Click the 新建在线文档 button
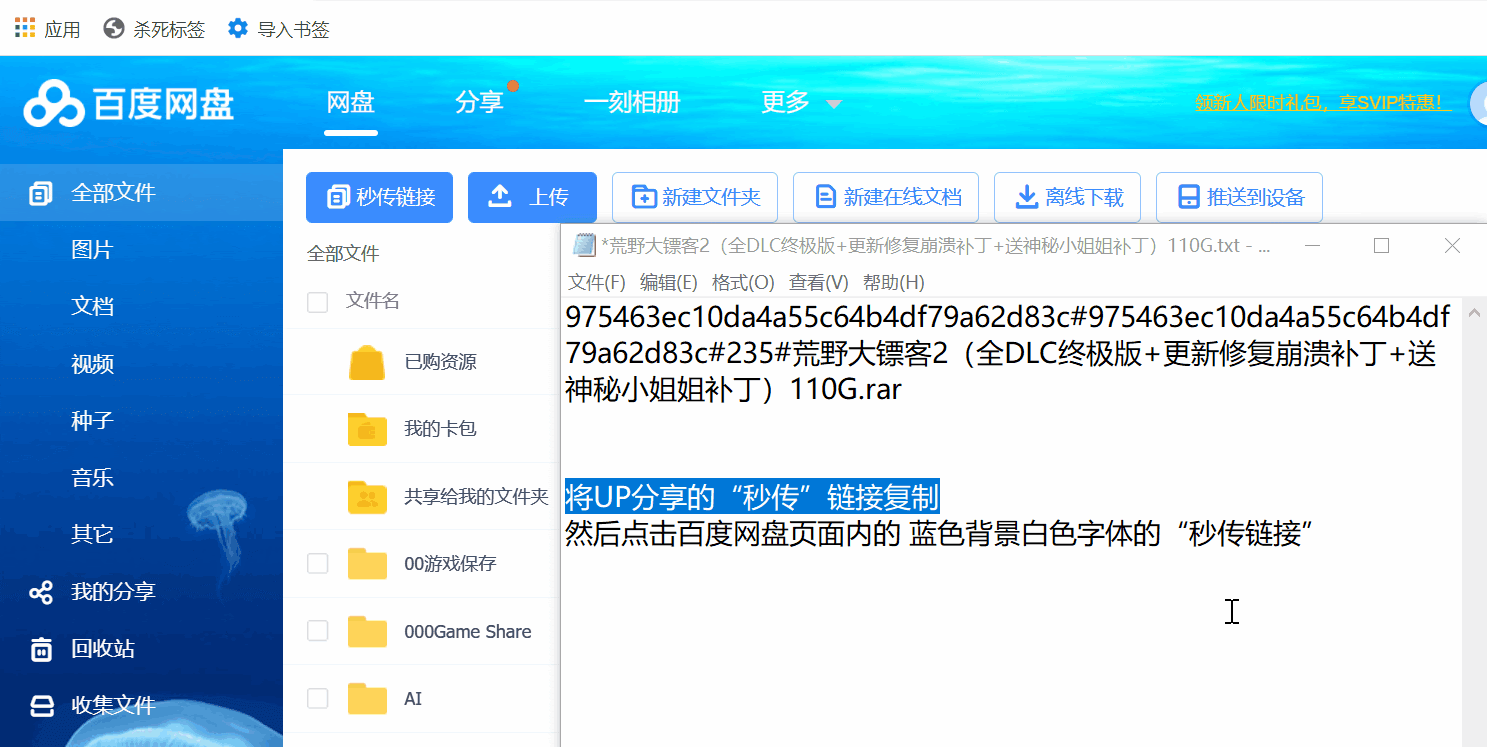1487x747 pixels. click(x=886, y=197)
